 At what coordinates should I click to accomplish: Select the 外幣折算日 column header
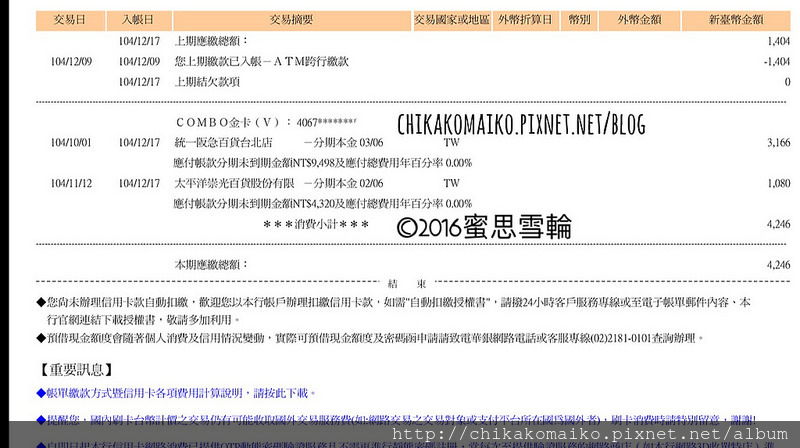click(526, 20)
